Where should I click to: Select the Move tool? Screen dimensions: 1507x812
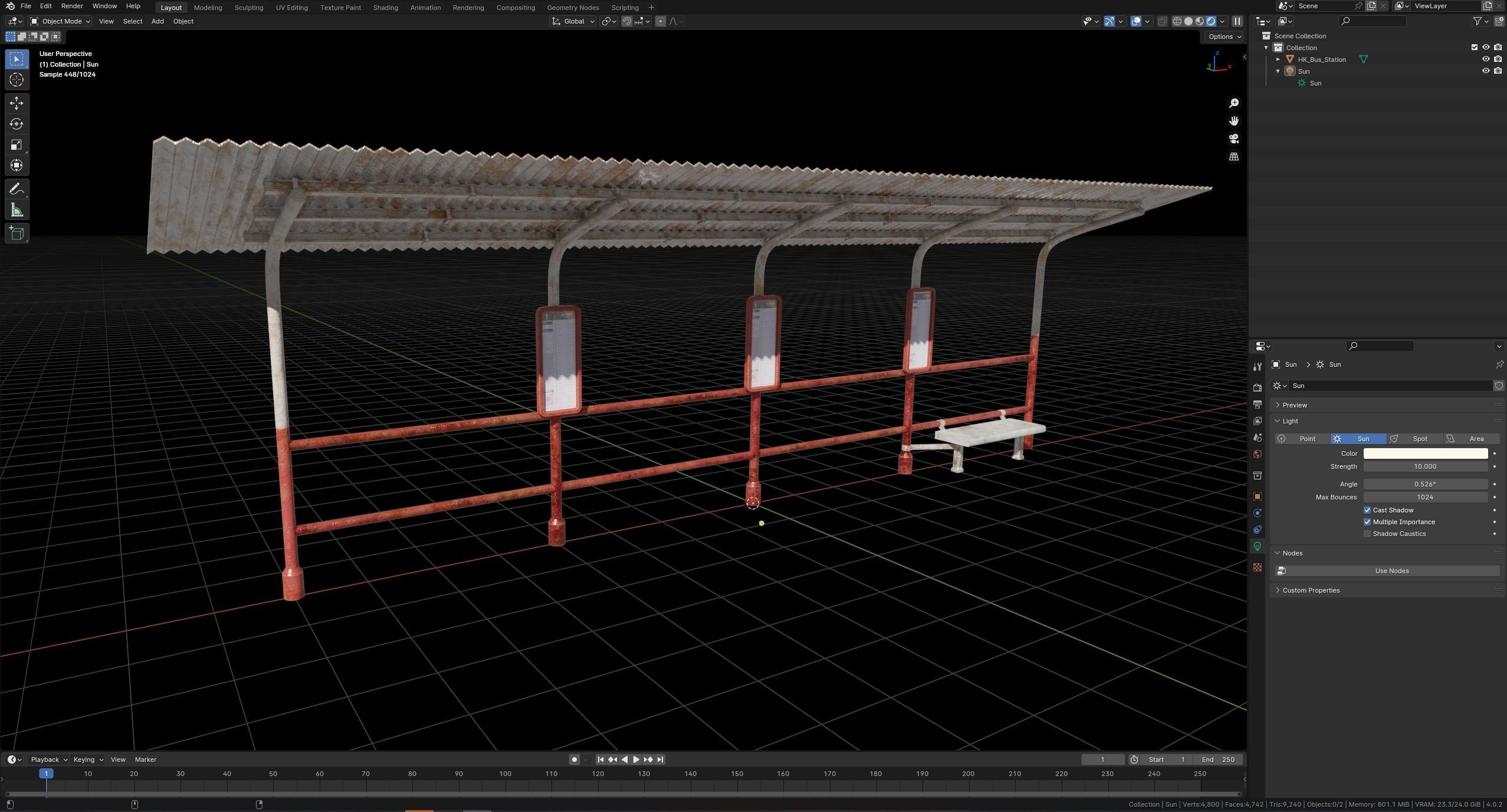click(17, 103)
